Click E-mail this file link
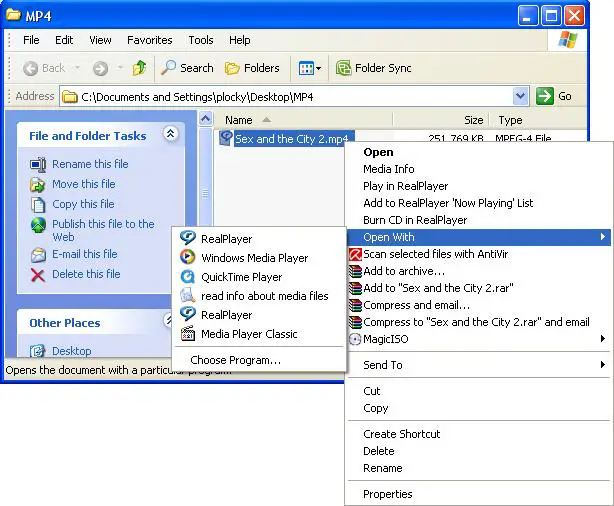Image resolution: width=614 pixels, height=506 pixels. coord(85,254)
